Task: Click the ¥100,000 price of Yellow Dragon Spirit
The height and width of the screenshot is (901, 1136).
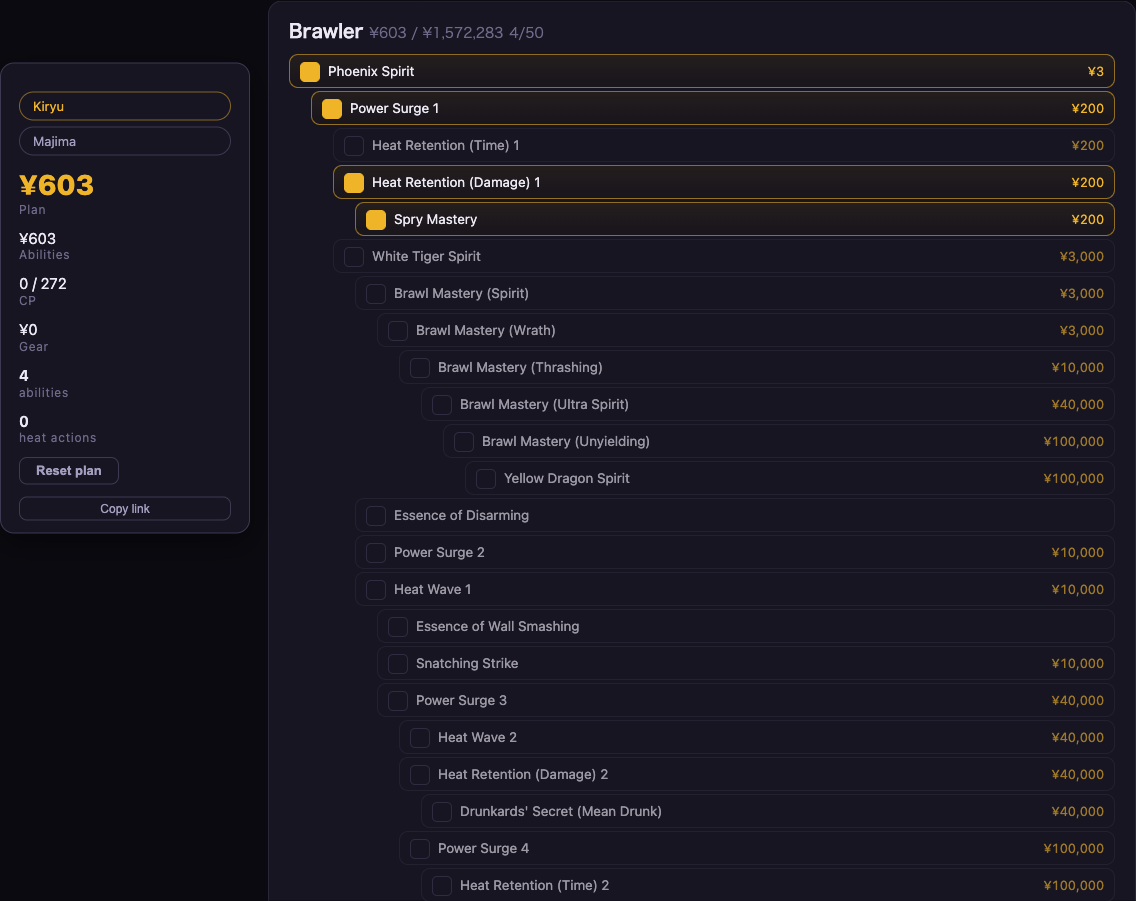Action: pyautogui.click(x=1074, y=478)
